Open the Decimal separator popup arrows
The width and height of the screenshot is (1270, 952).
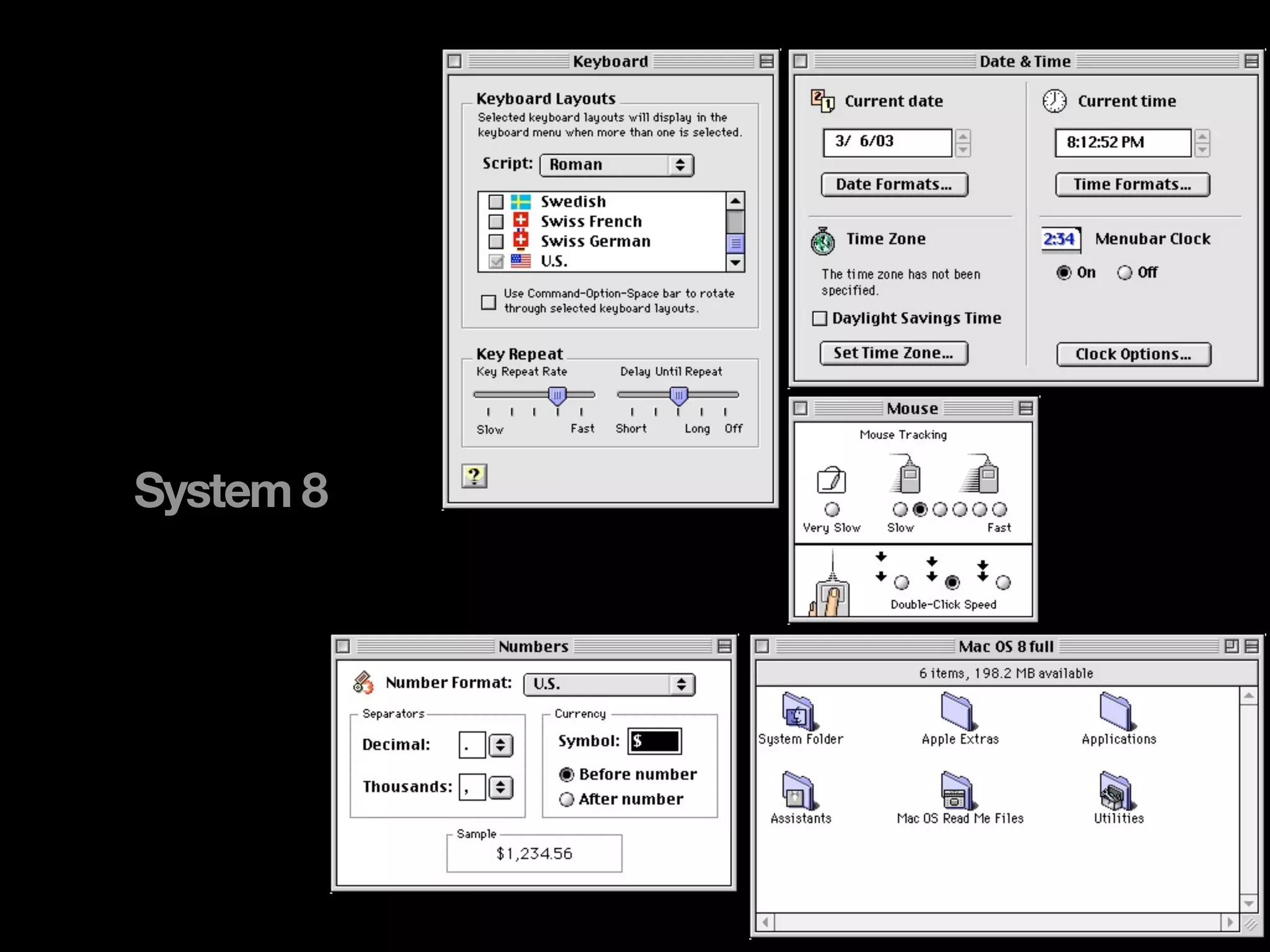501,745
